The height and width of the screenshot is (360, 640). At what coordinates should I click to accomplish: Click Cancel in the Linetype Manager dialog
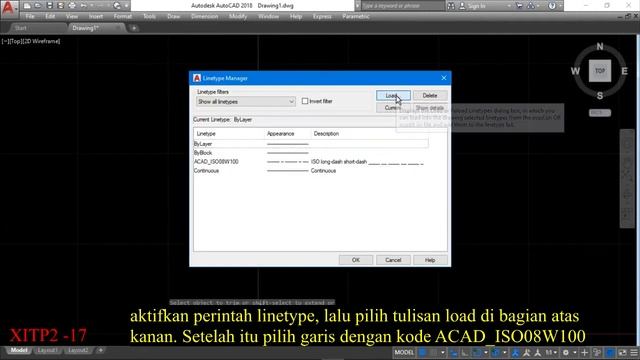[393, 260]
